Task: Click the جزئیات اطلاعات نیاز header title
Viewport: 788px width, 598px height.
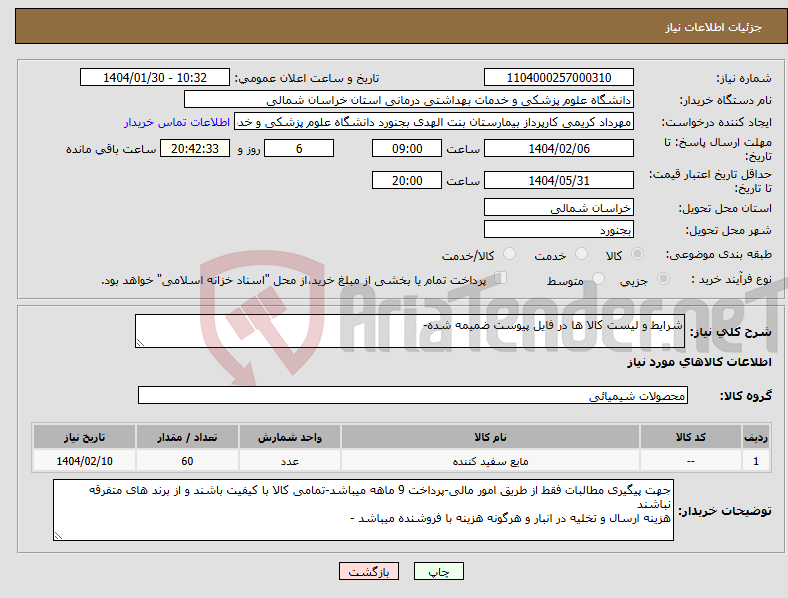Action: tap(713, 27)
